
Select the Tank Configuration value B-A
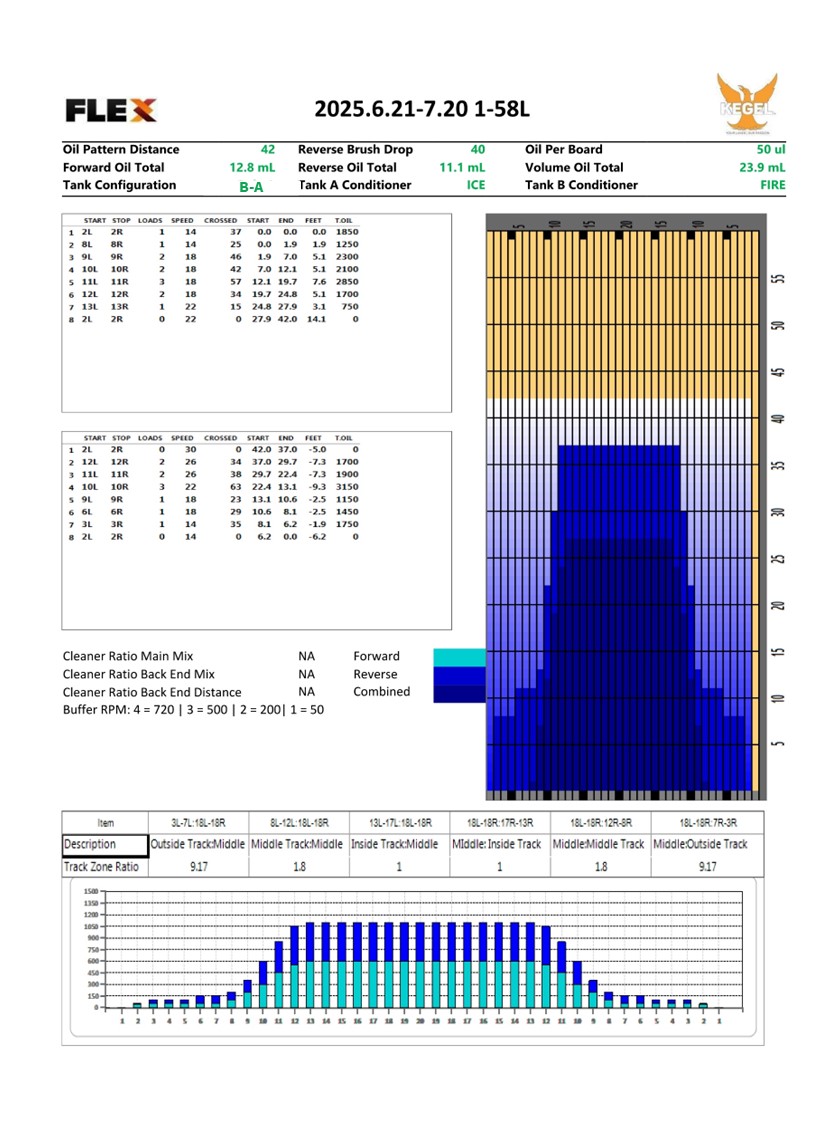[251, 186]
